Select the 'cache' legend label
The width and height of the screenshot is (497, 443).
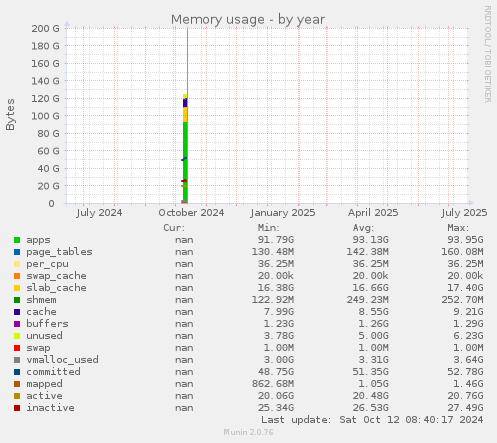[x=41, y=312]
